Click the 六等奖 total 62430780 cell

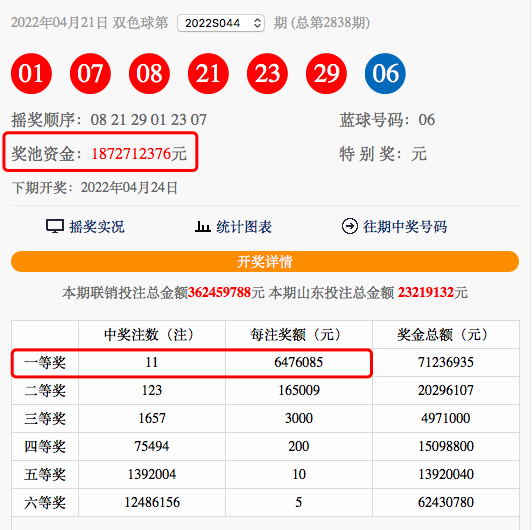(446, 502)
